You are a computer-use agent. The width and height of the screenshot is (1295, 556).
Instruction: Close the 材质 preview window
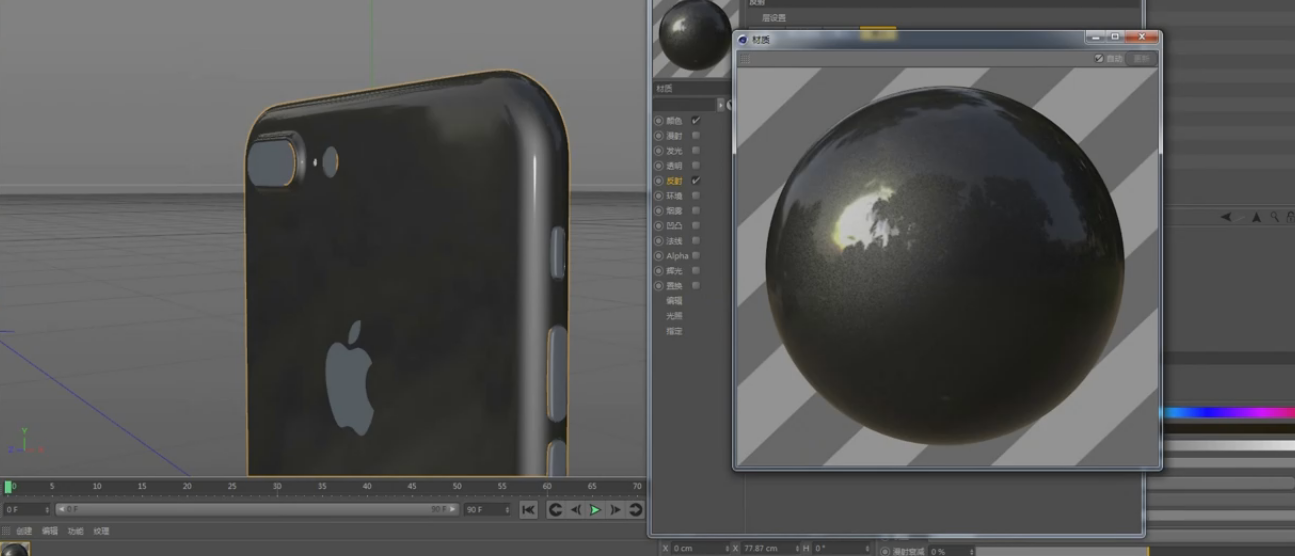tap(1142, 37)
